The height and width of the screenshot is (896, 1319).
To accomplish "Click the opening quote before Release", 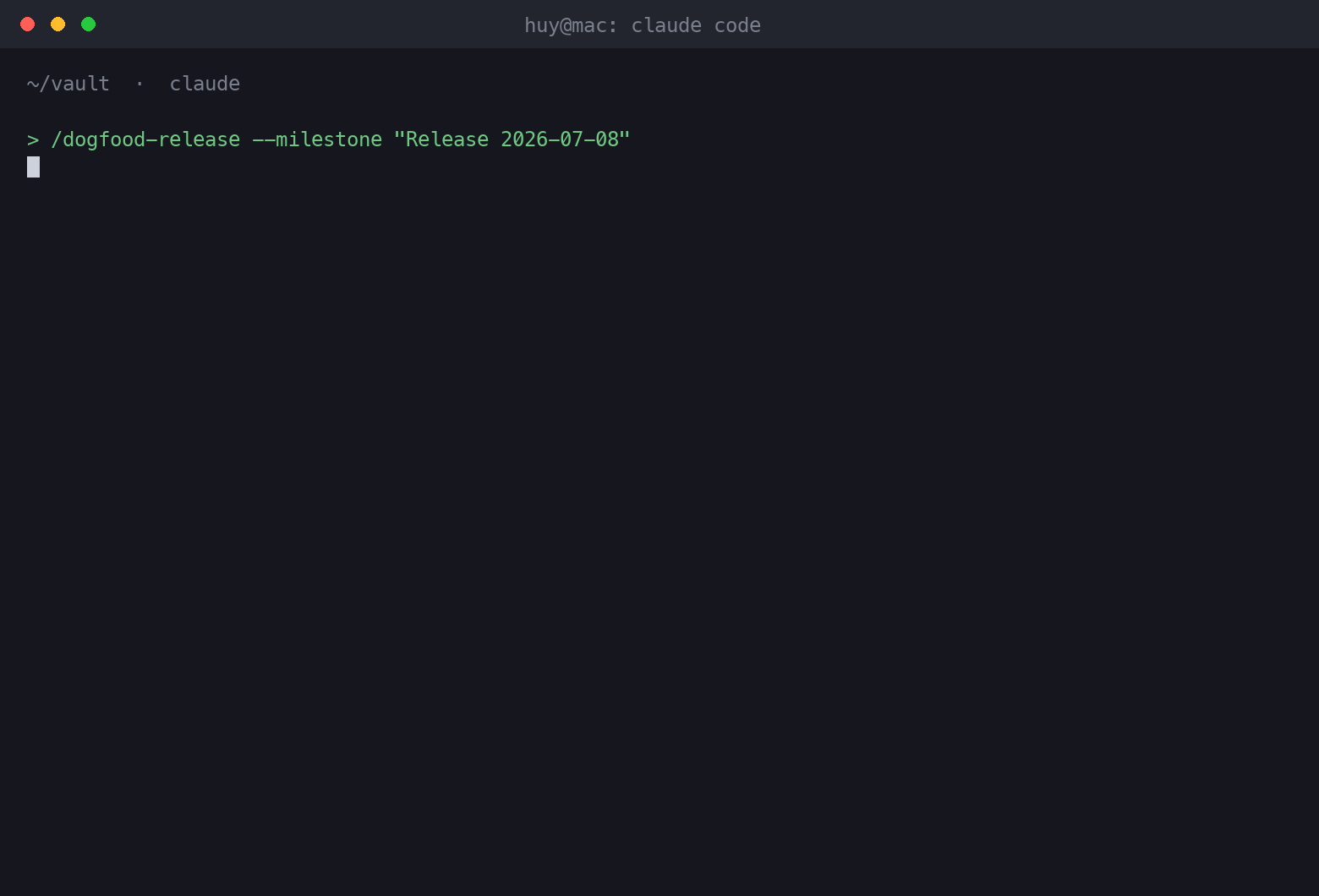I will click(399, 136).
